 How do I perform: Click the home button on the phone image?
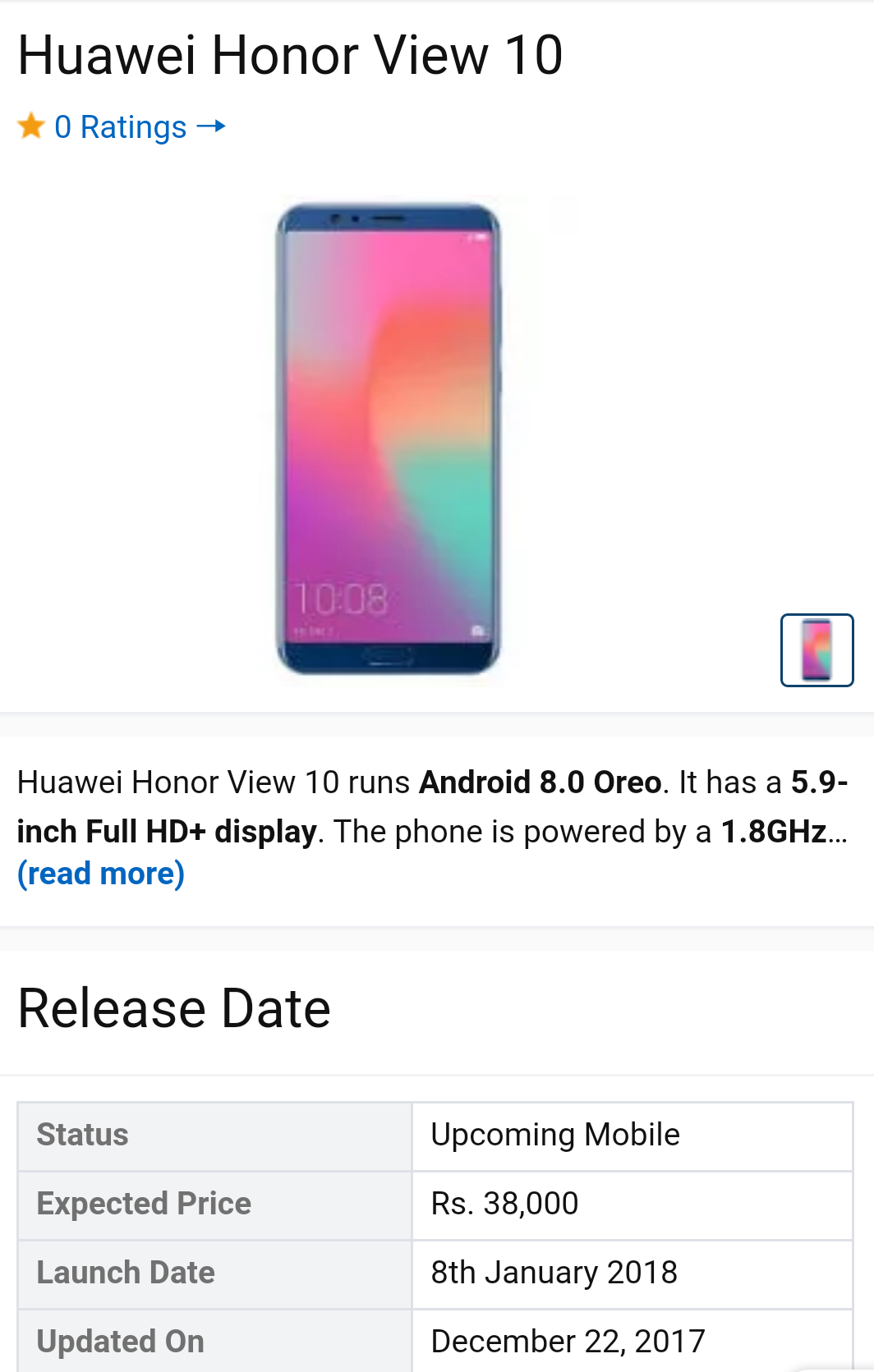coord(389,656)
